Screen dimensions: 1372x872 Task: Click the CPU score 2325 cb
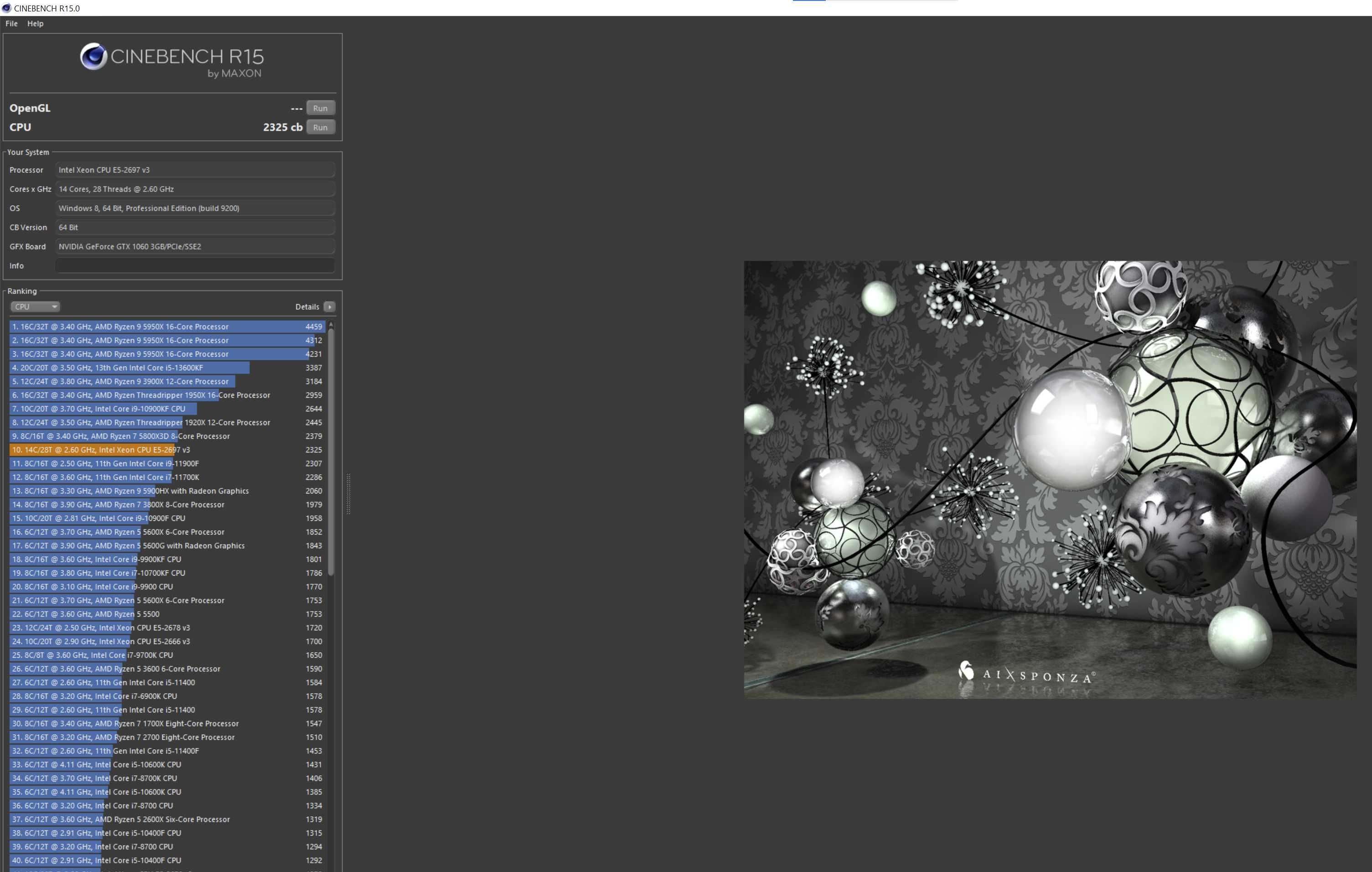pyautogui.click(x=283, y=127)
